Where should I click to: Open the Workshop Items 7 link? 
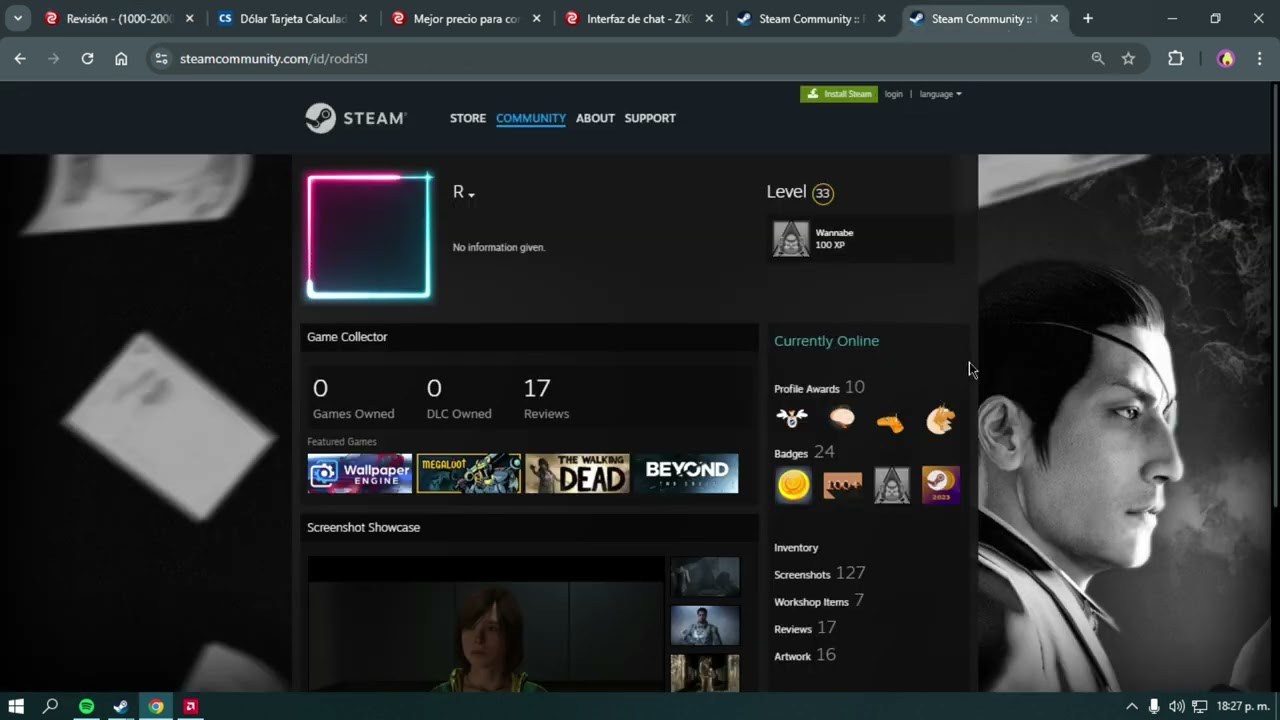tap(819, 601)
